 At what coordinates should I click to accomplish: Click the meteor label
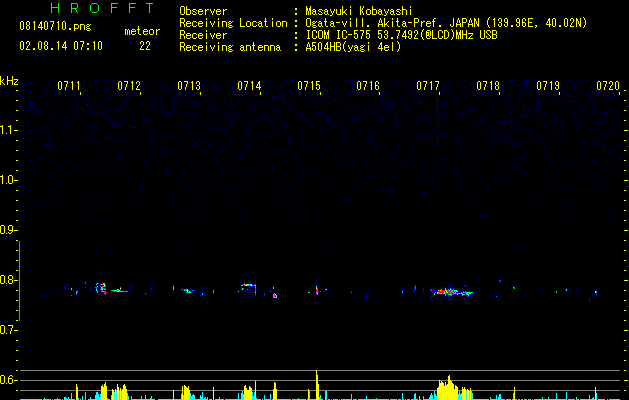pos(142,31)
